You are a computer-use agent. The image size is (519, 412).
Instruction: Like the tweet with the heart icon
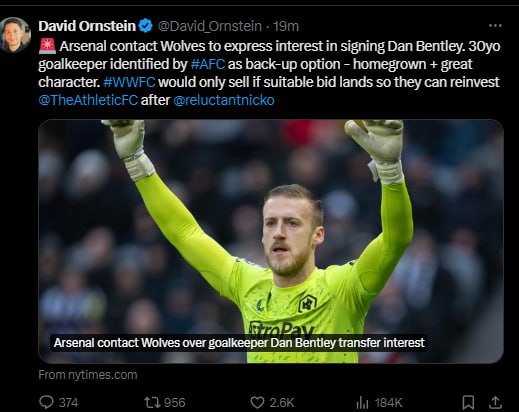(257, 402)
